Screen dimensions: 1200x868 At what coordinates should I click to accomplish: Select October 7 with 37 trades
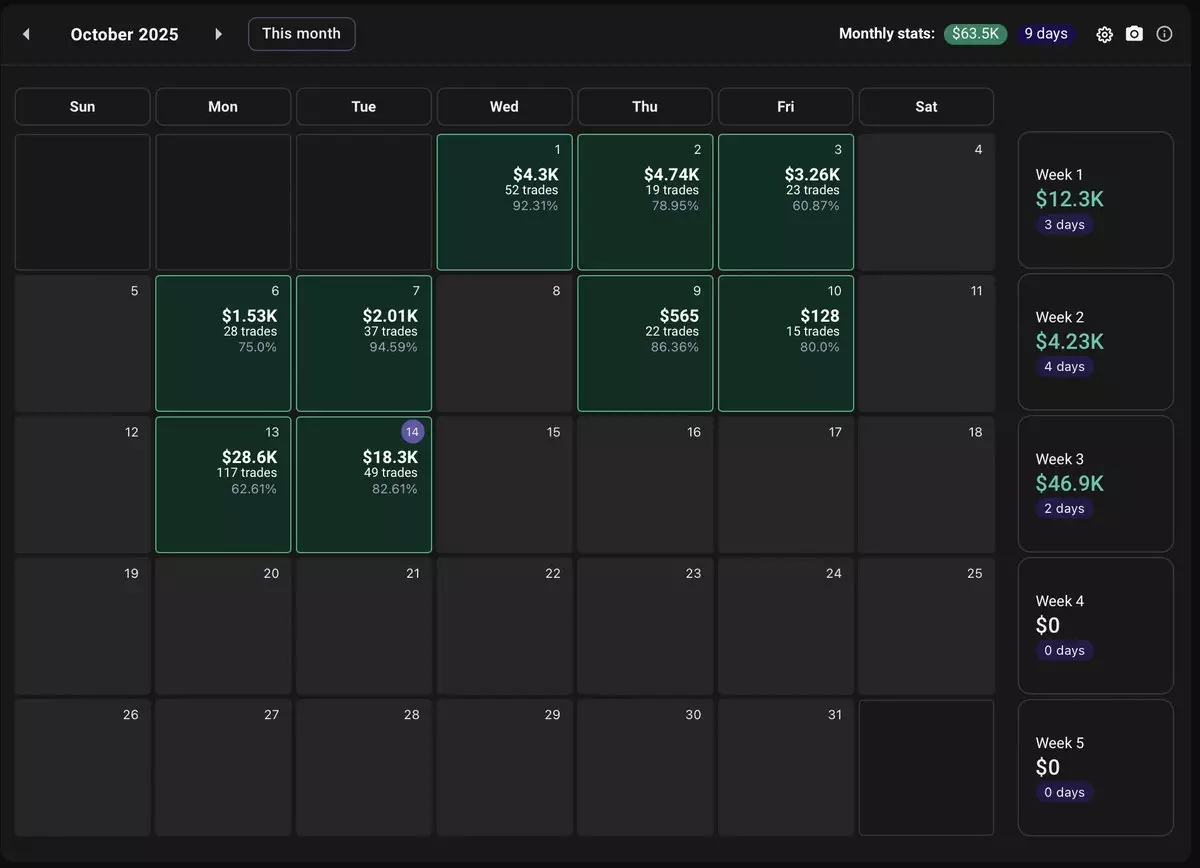click(364, 343)
